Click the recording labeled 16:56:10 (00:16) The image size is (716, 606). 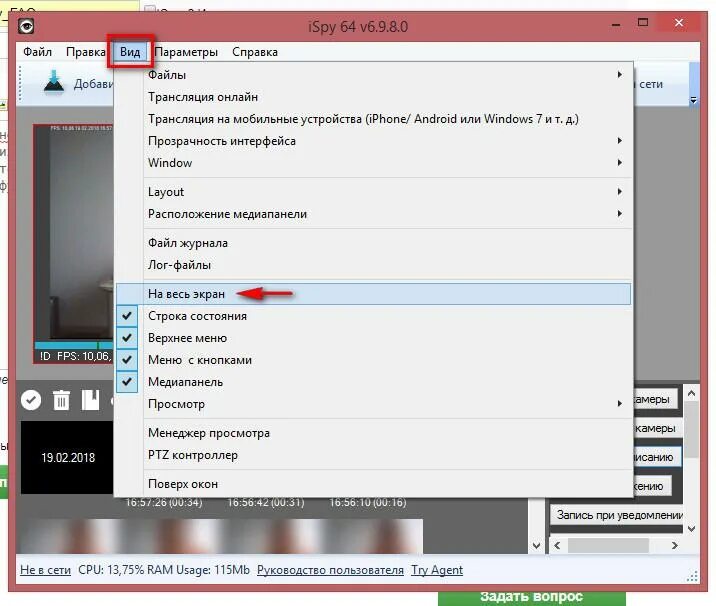(x=368, y=502)
